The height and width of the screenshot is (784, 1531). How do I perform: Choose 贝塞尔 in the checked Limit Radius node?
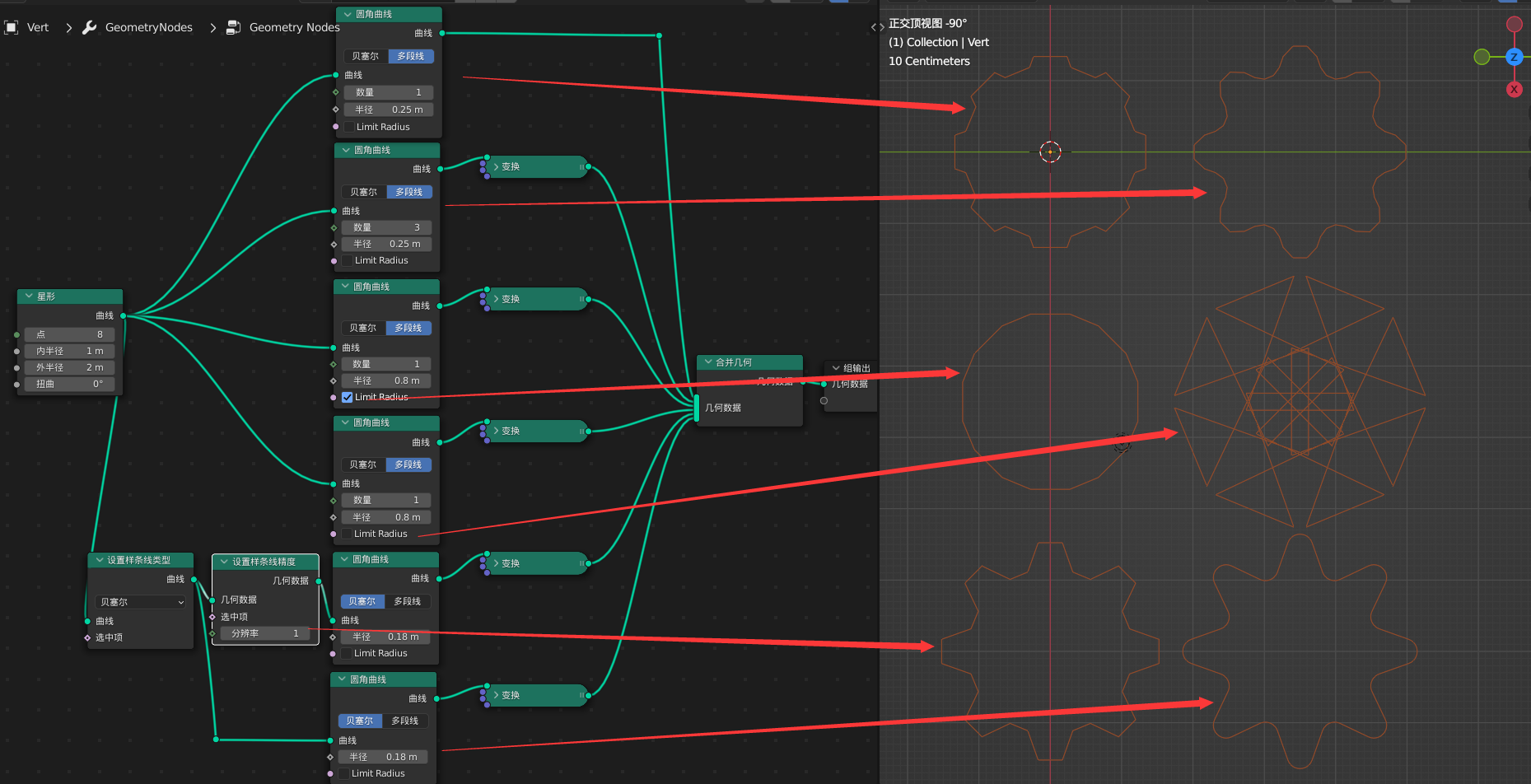[x=362, y=328]
